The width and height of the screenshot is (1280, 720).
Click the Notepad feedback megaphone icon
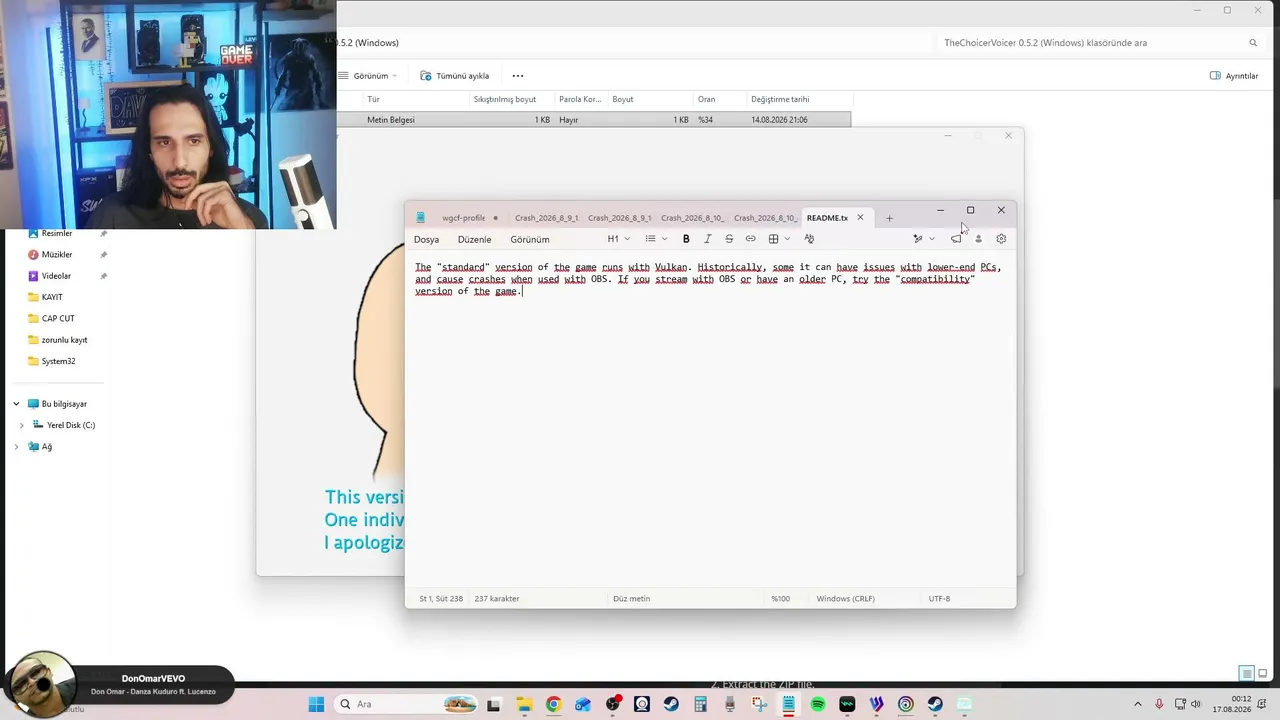[x=956, y=239]
